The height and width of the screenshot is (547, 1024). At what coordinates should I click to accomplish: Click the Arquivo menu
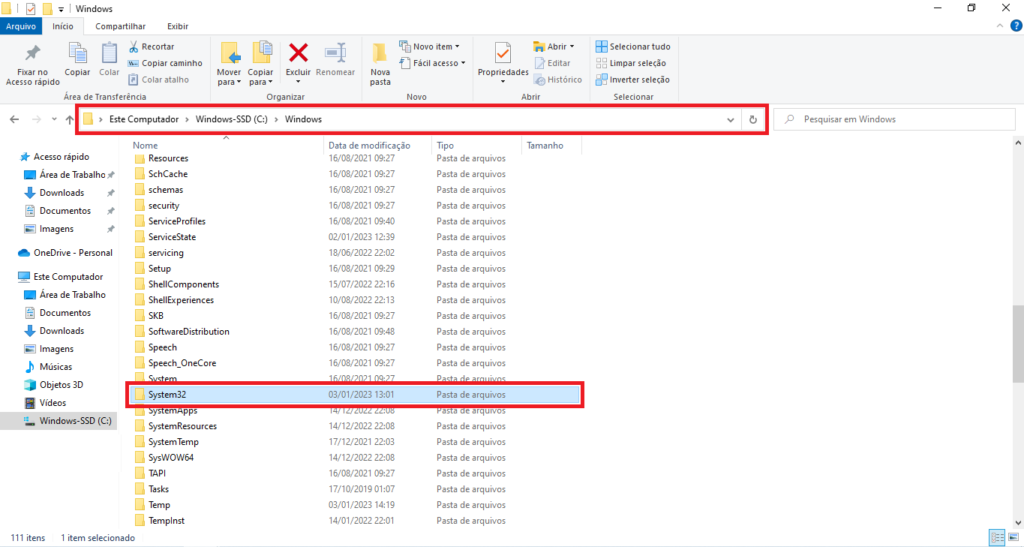click(22, 26)
